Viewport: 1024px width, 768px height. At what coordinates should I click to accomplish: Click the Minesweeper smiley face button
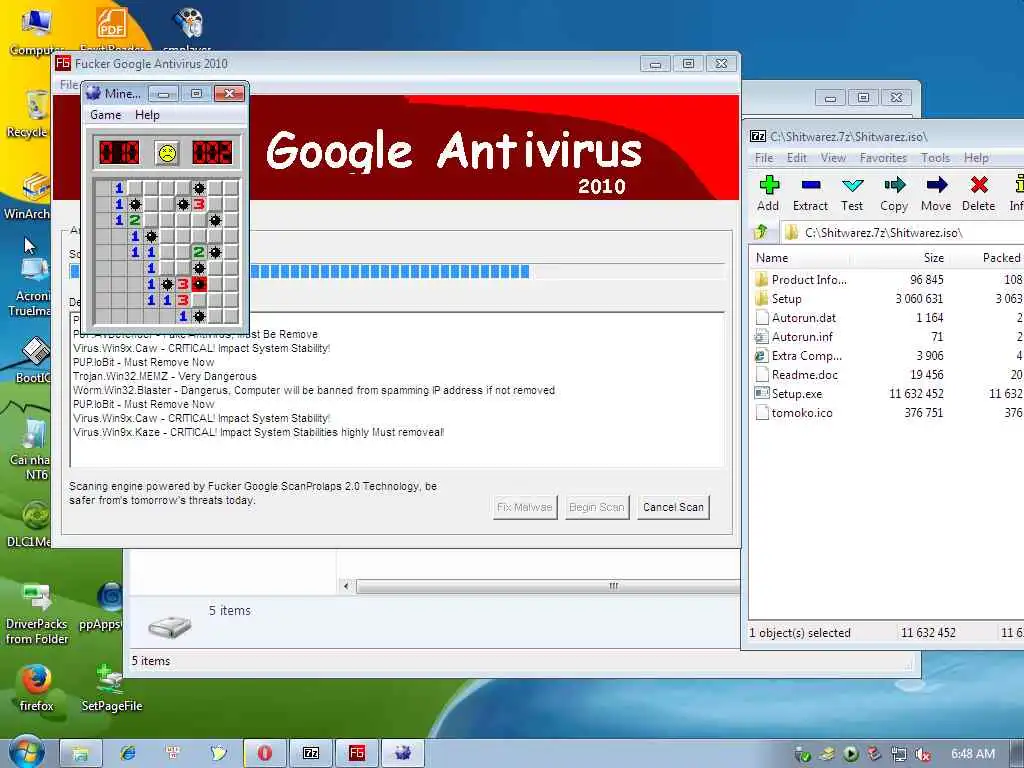tap(167, 153)
